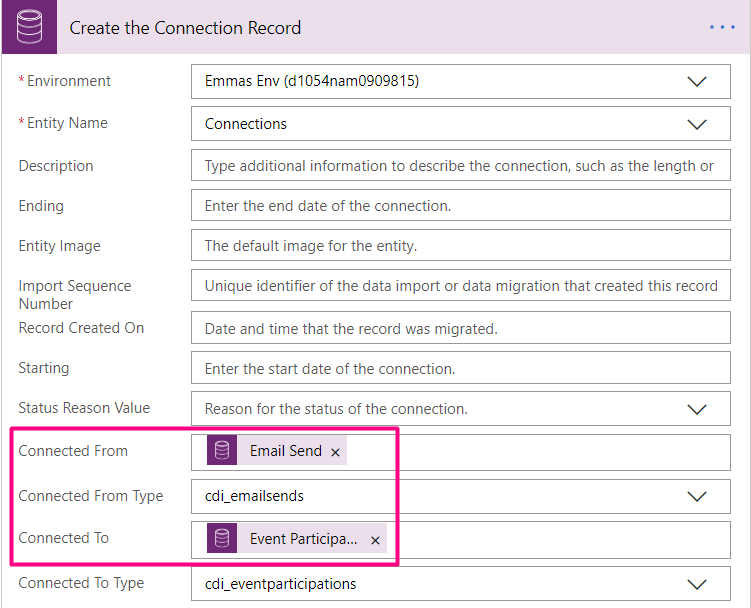Click the database icon in the action header
Screen dimensions: 751x608
(27, 27)
